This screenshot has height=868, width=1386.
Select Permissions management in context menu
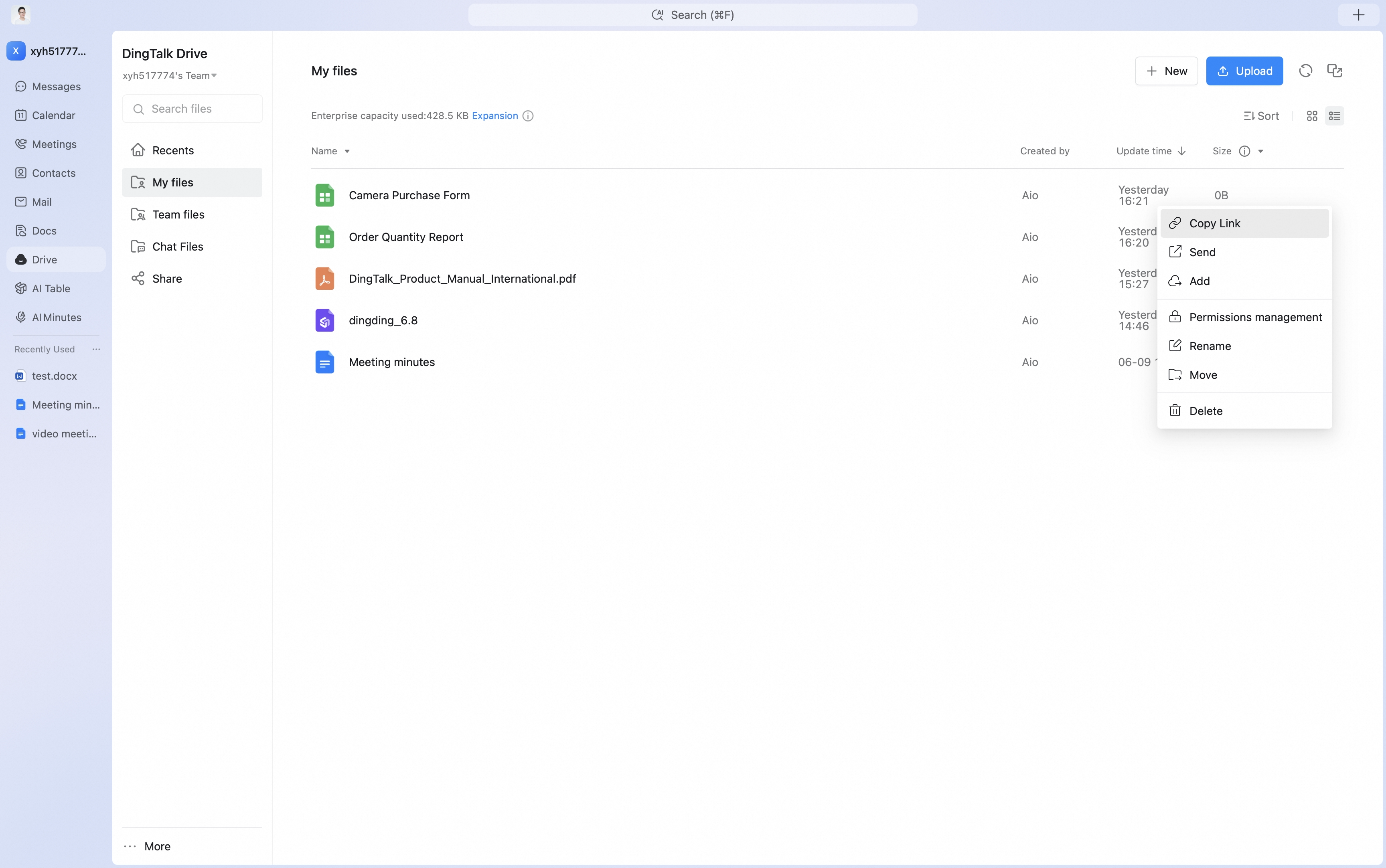point(1244,317)
